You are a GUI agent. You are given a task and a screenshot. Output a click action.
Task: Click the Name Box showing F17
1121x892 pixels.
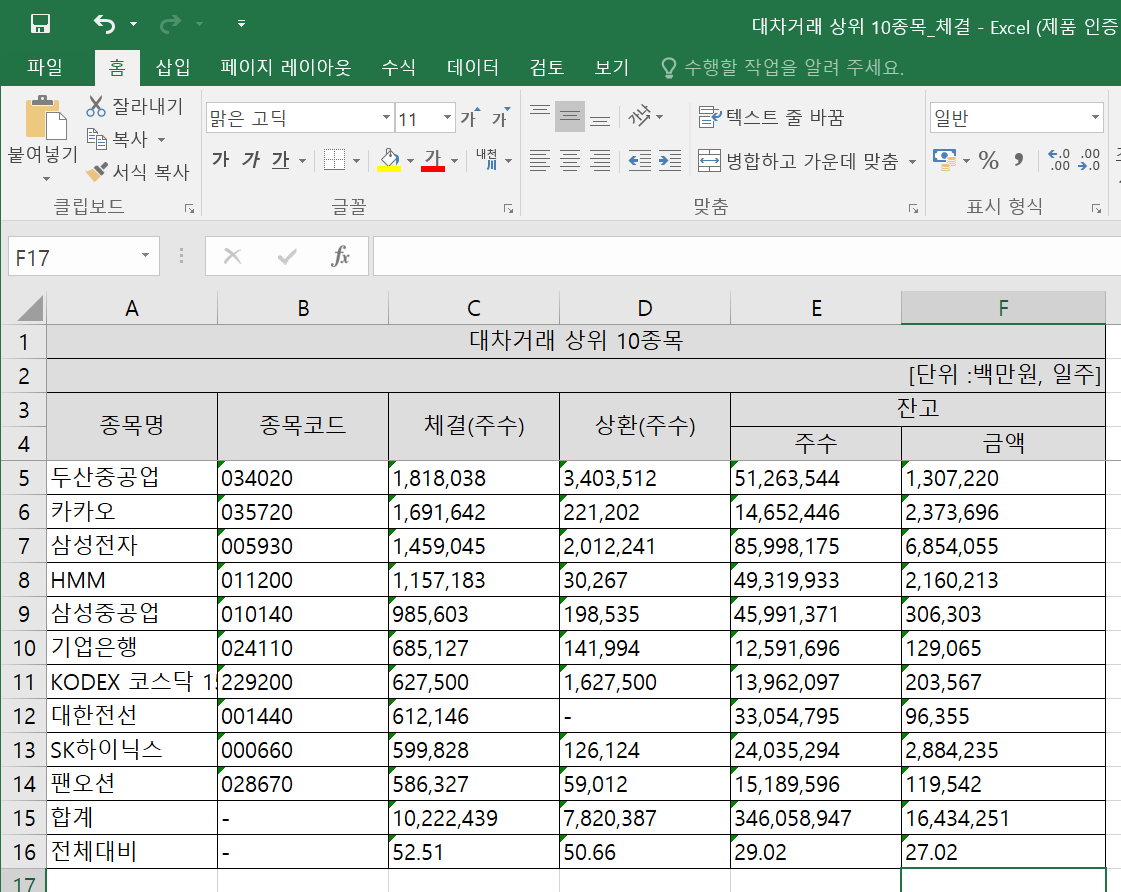point(72,258)
